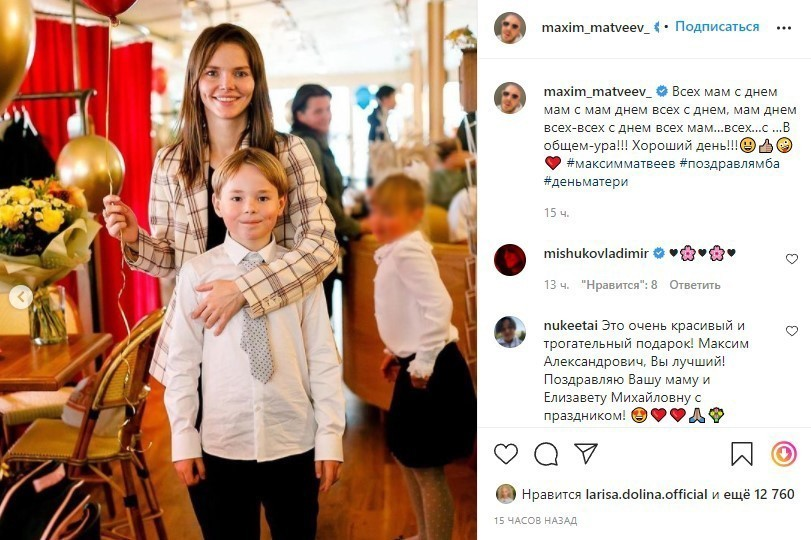Open larisa.dolina.official profile link
Image resolution: width=811 pixels, height=540 pixels.
coord(646,494)
